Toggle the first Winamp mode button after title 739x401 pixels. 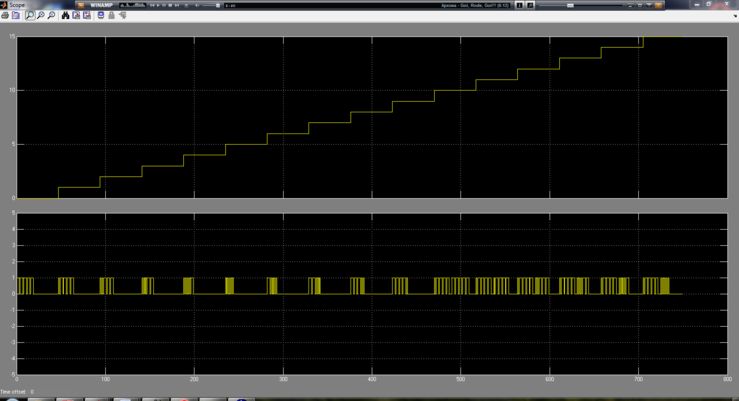[519, 5]
